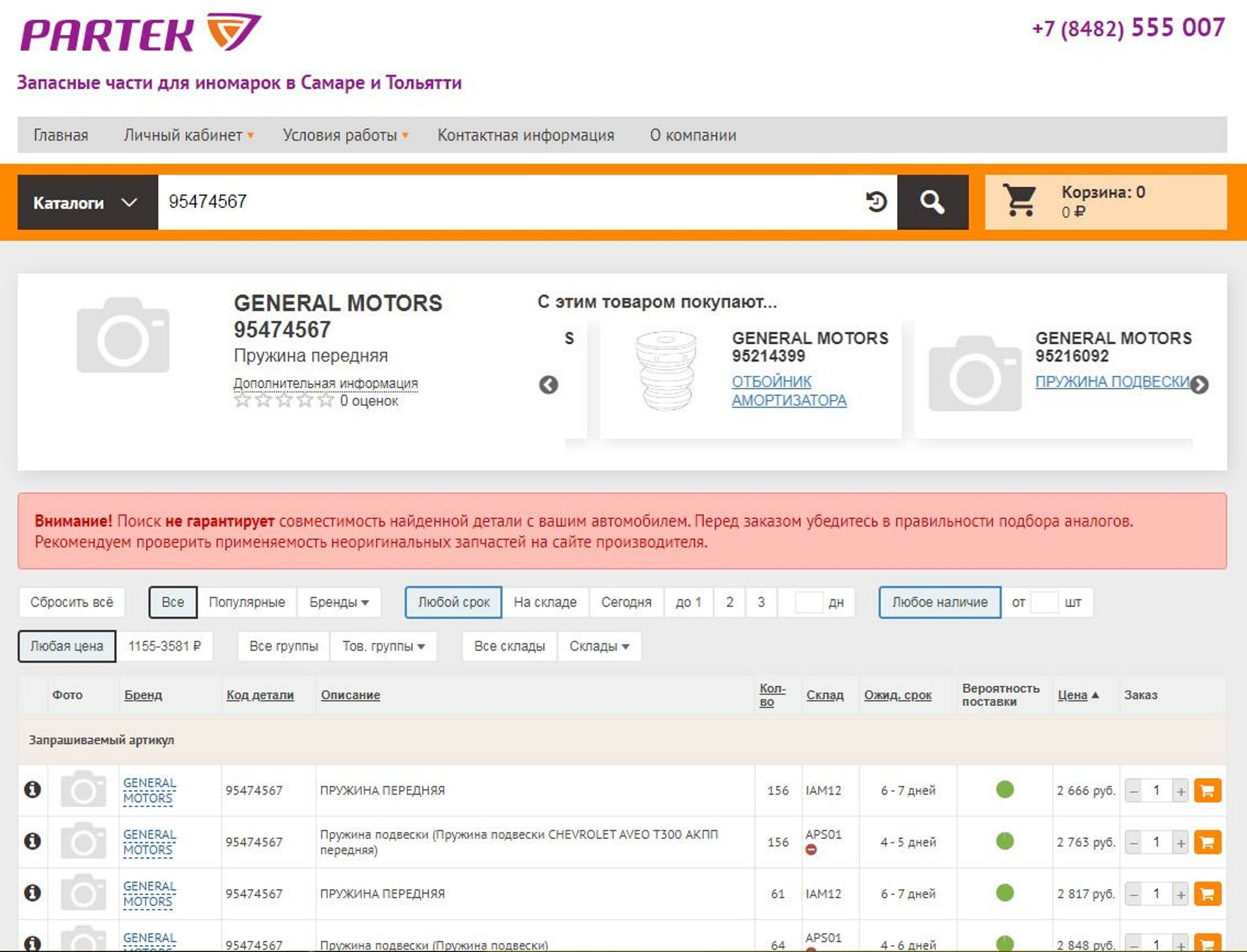Open the 'Бренды' filter dropdown
This screenshot has height=952, width=1247.
(339, 602)
